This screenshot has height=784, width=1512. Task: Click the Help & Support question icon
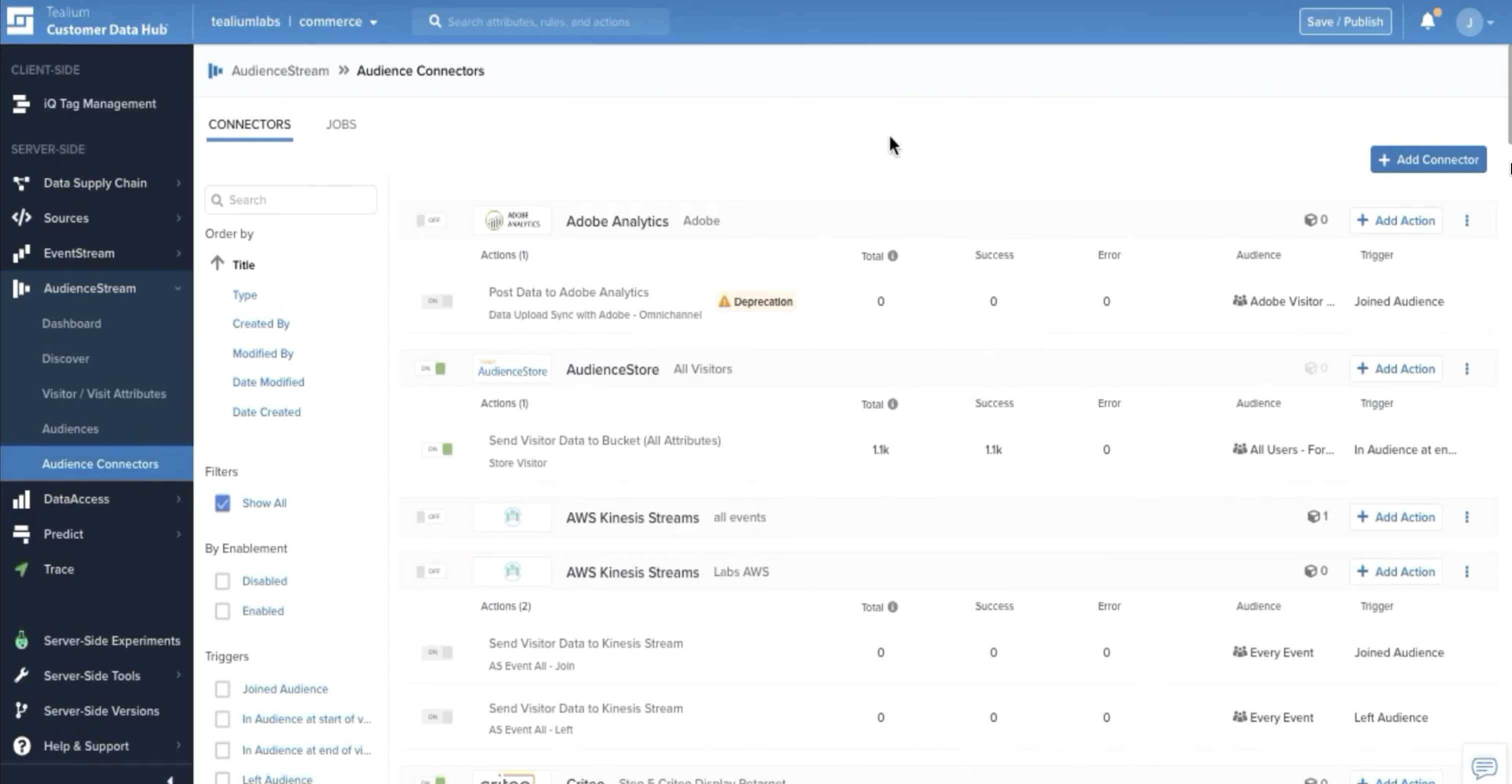(x=21, y=746)
